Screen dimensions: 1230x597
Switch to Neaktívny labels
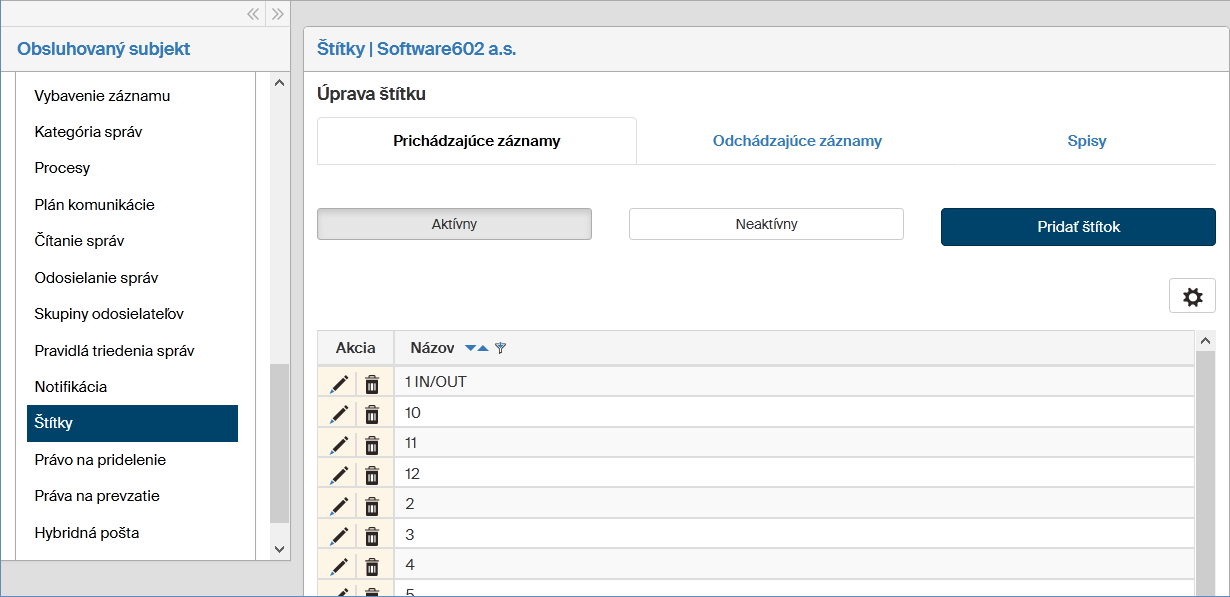[x=766, y=224]
